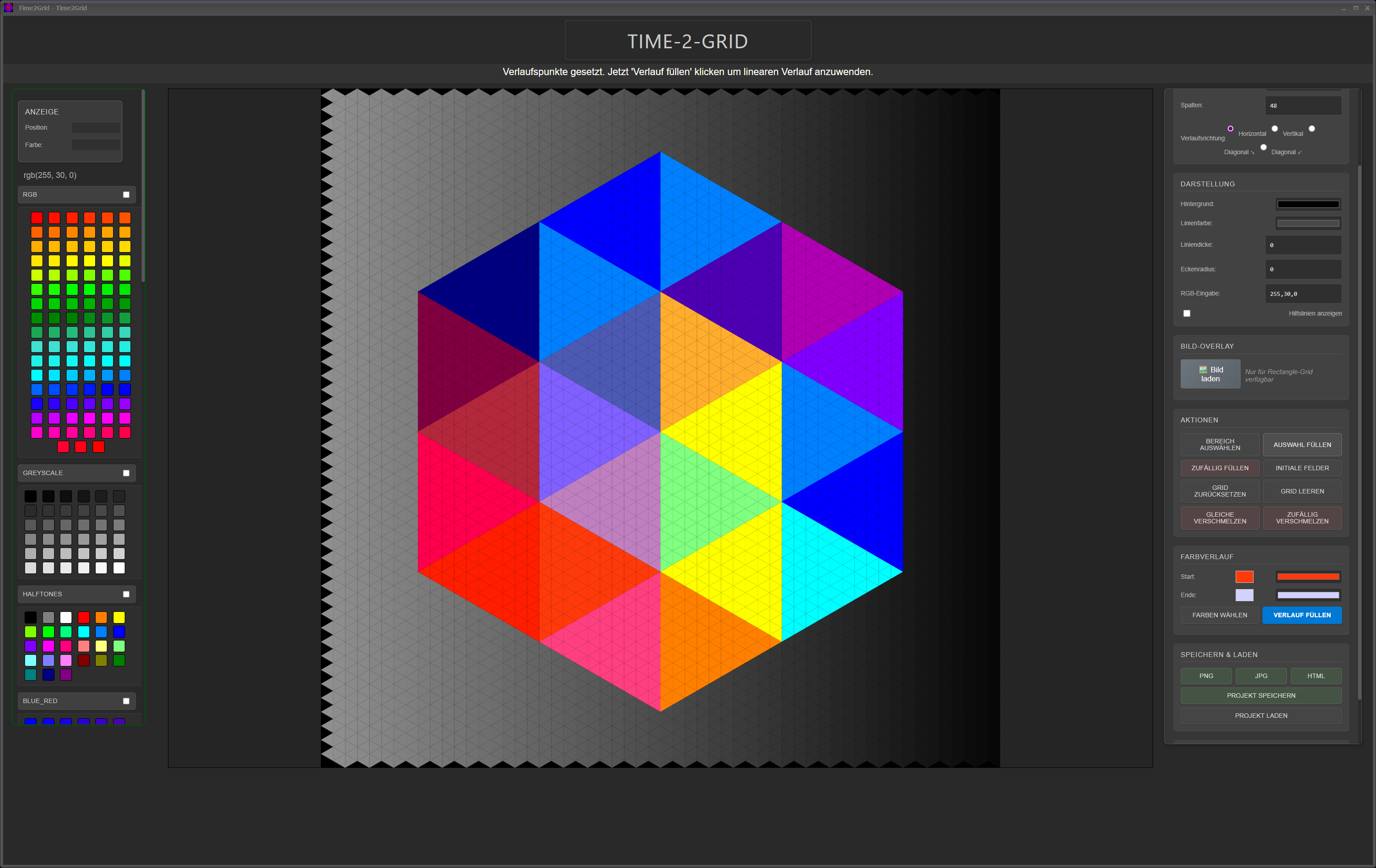Click the red Start gradient color swatch
This screenshot has width=1376, height=868.
pyautogui.click(x=1244, y=577)
